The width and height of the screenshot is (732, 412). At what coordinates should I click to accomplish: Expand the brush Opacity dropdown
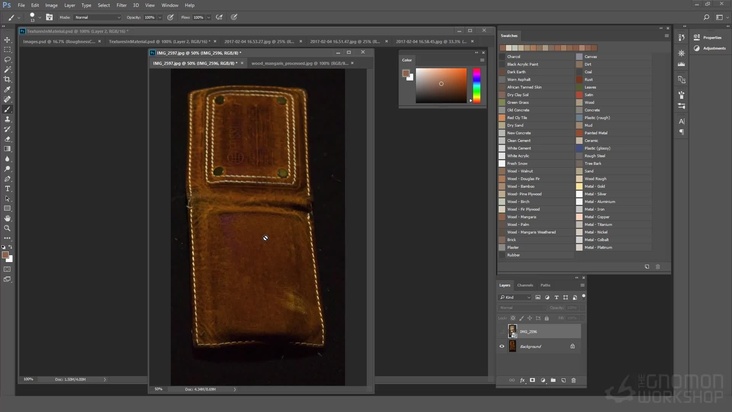161,17
